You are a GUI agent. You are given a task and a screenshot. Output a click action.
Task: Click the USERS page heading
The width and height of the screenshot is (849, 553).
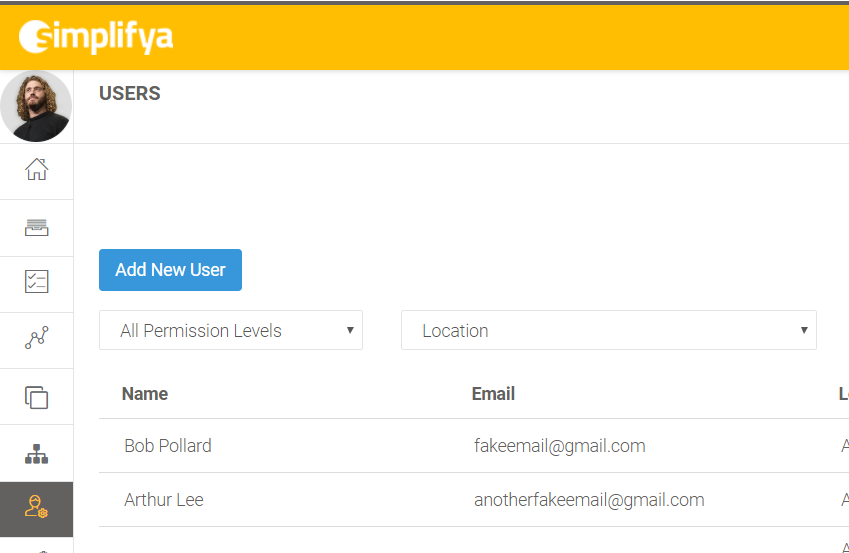(x=129, y=93)
